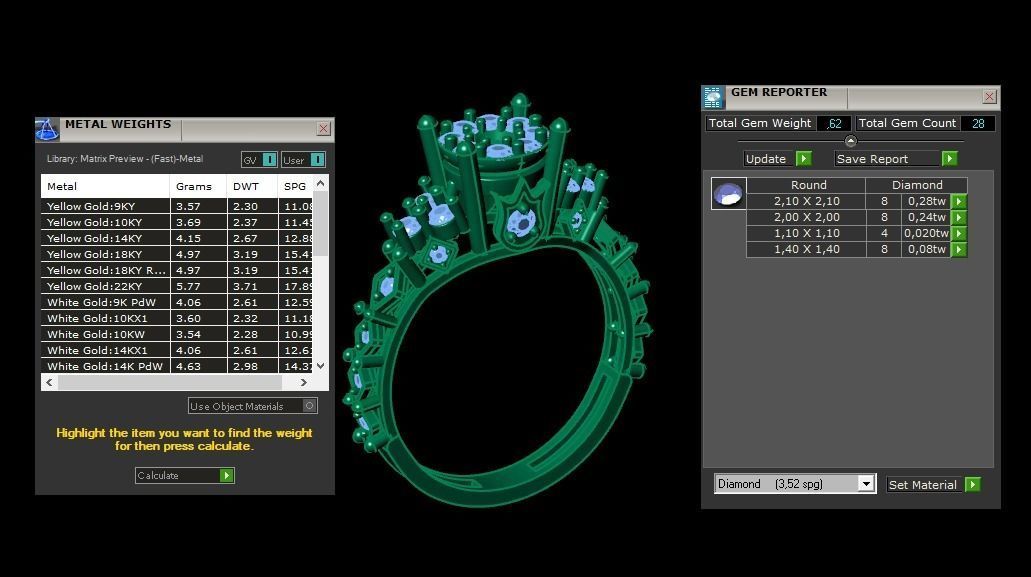Close the Gem Reporter panel
Screen dimensions: 1031x577
989,97
